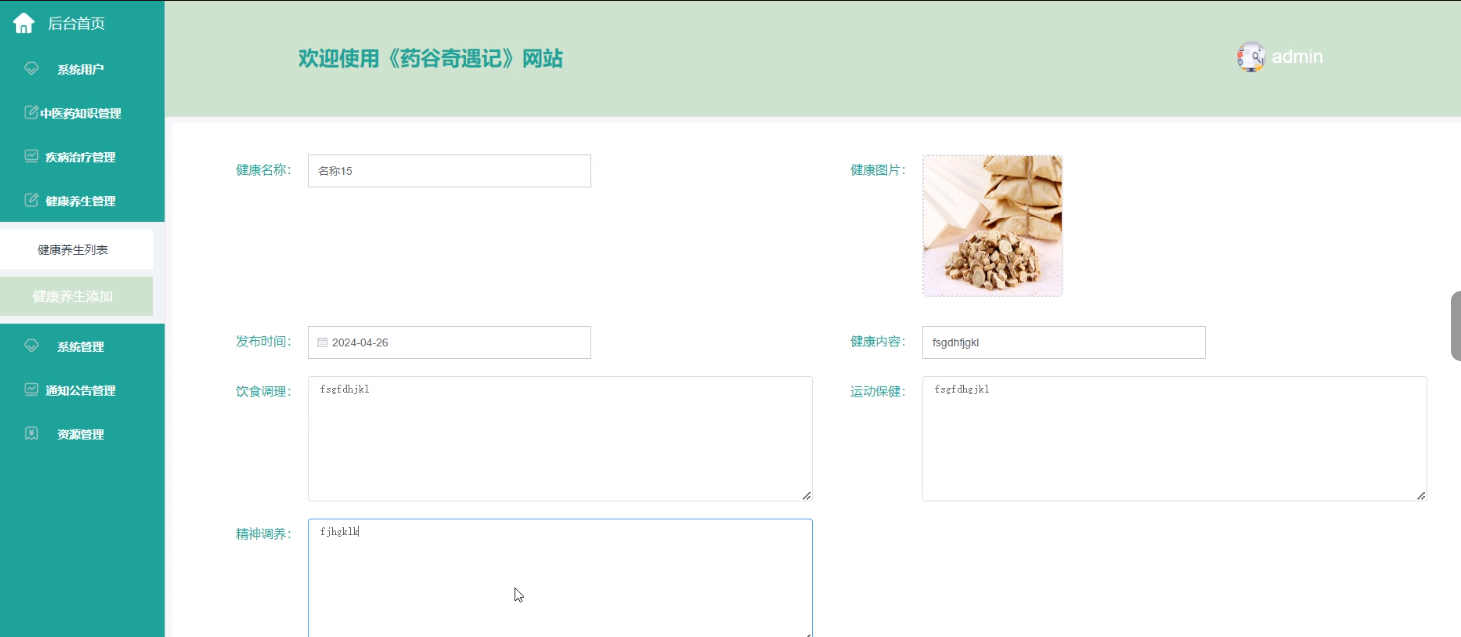Click the 健康内容 label
The width and height of the screenshot is (1461, 637).
click(x=877, y=342)
